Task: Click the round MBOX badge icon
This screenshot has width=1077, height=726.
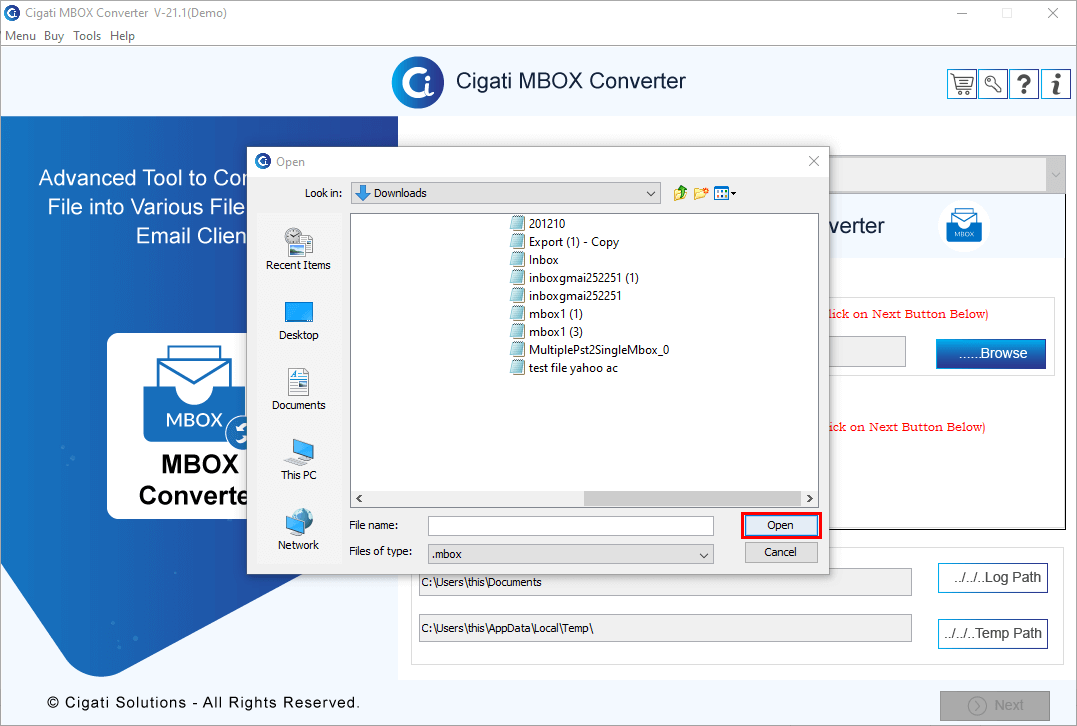Action: tap(964, 225)
